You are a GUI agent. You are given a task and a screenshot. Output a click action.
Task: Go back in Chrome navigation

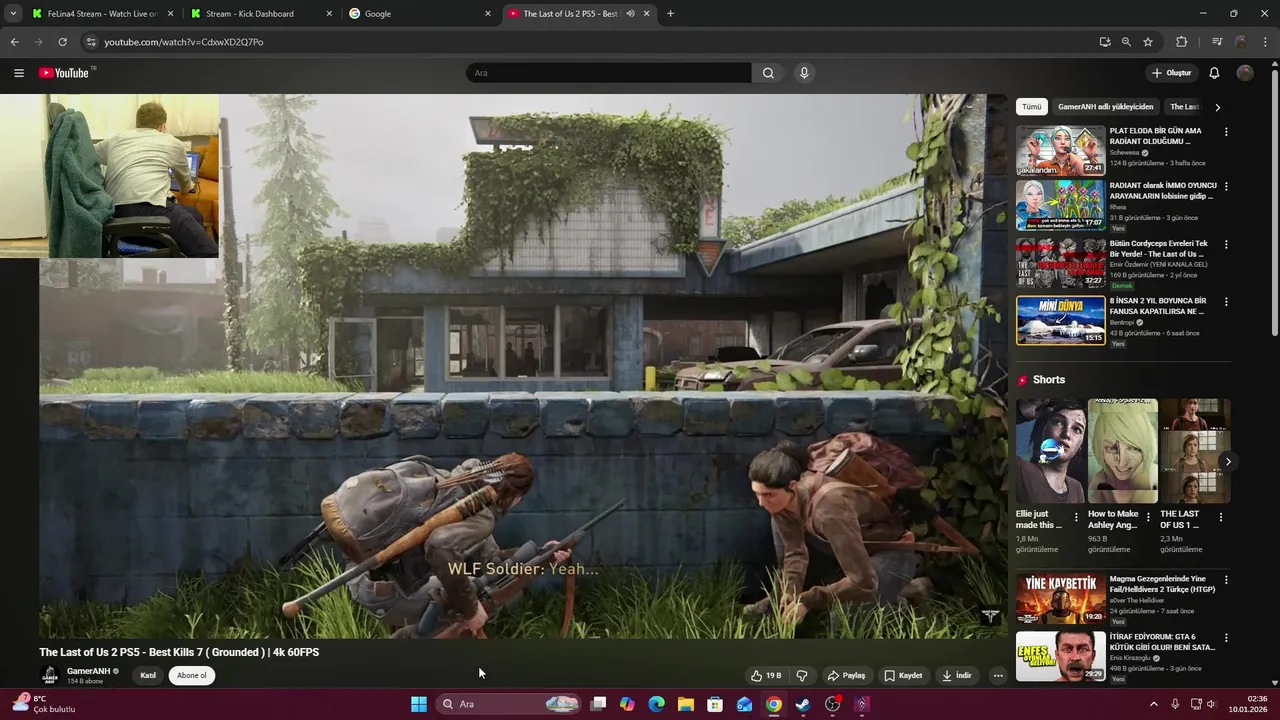tap(14, 42)
